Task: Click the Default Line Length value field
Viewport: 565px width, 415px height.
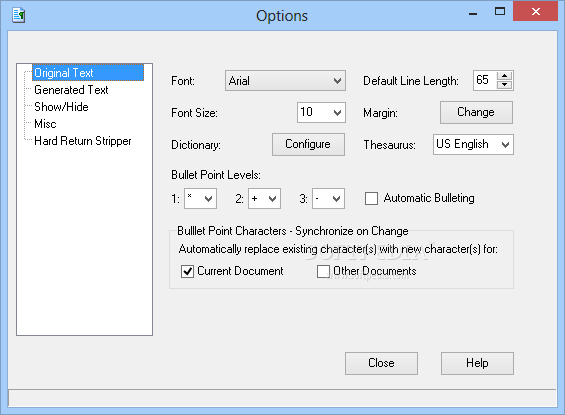Action: pos(485,81)
